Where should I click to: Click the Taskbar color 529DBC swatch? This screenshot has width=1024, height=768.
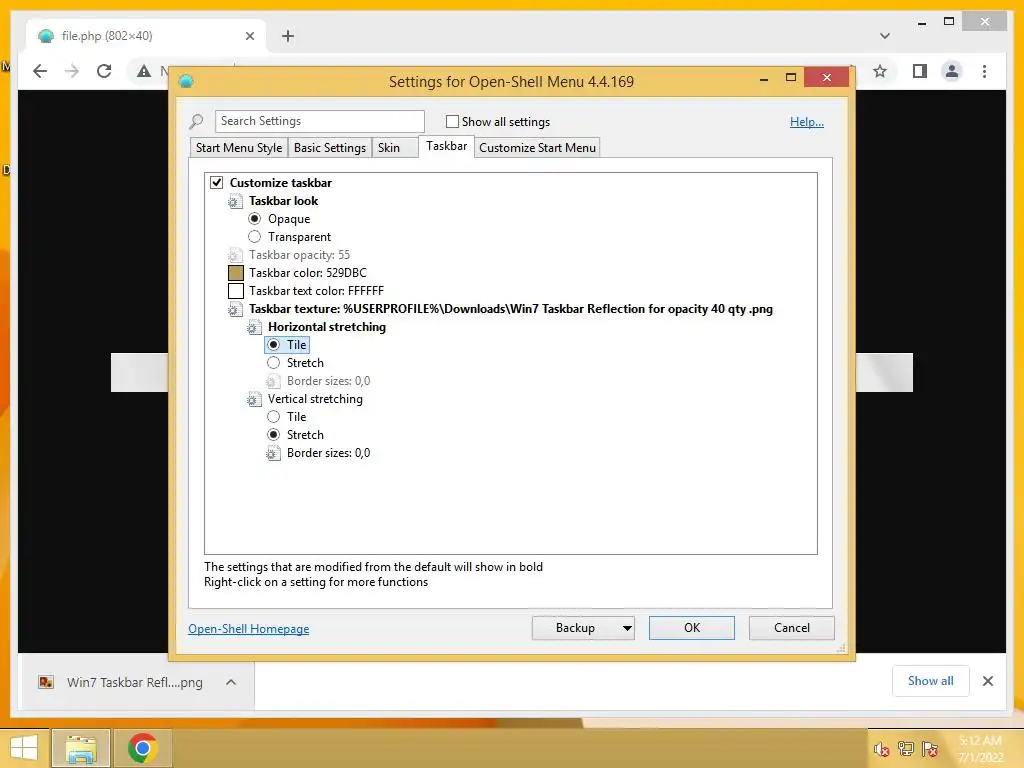click(x=236, y=273)
